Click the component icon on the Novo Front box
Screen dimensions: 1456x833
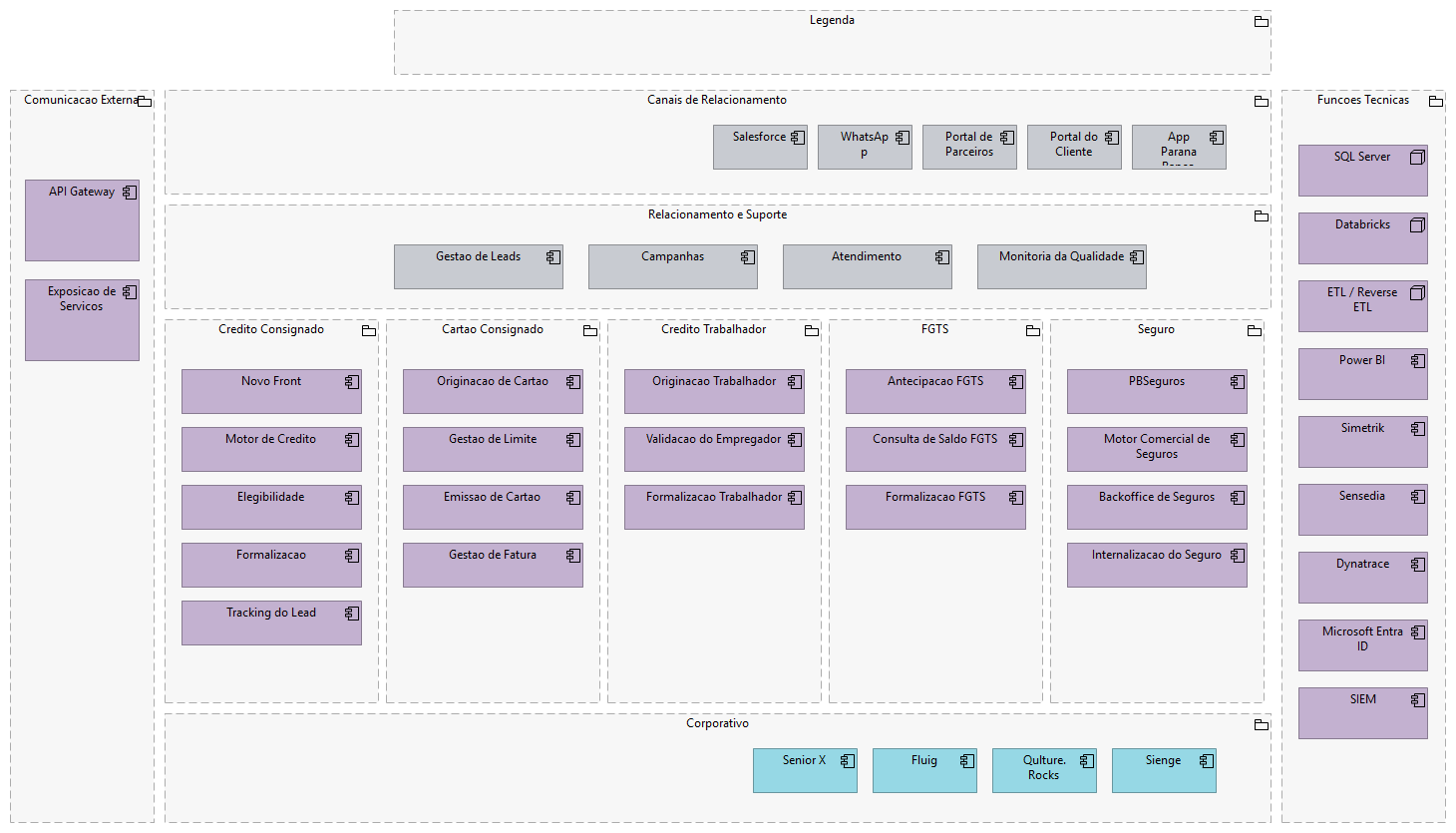click(352, 382)
